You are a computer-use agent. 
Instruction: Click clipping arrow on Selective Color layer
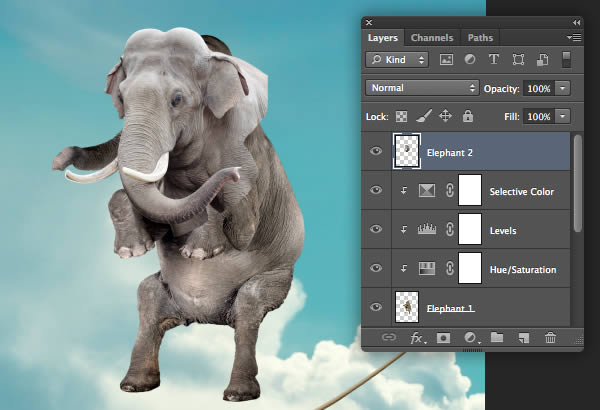(404, 190)
